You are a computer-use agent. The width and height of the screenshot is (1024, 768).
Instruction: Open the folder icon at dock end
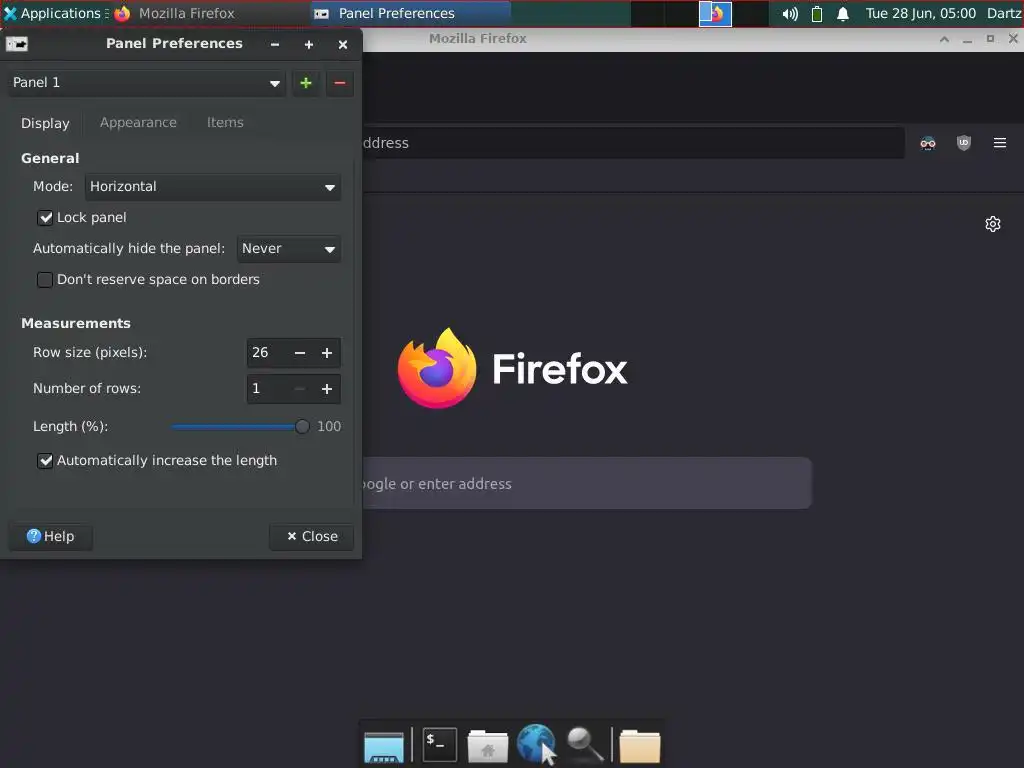tap(639, 746)
